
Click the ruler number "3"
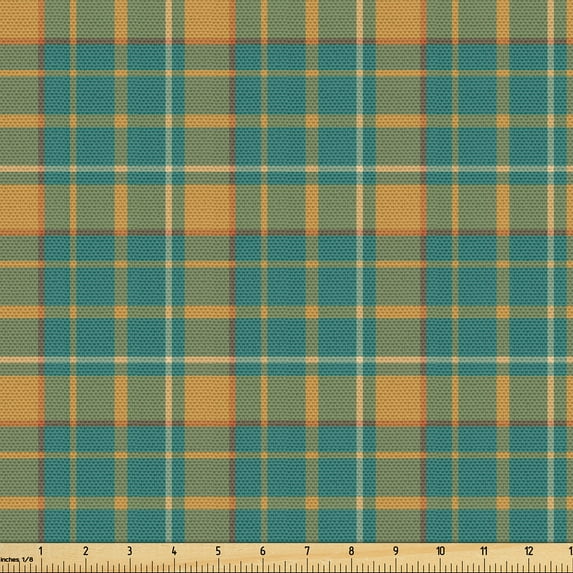130,551
